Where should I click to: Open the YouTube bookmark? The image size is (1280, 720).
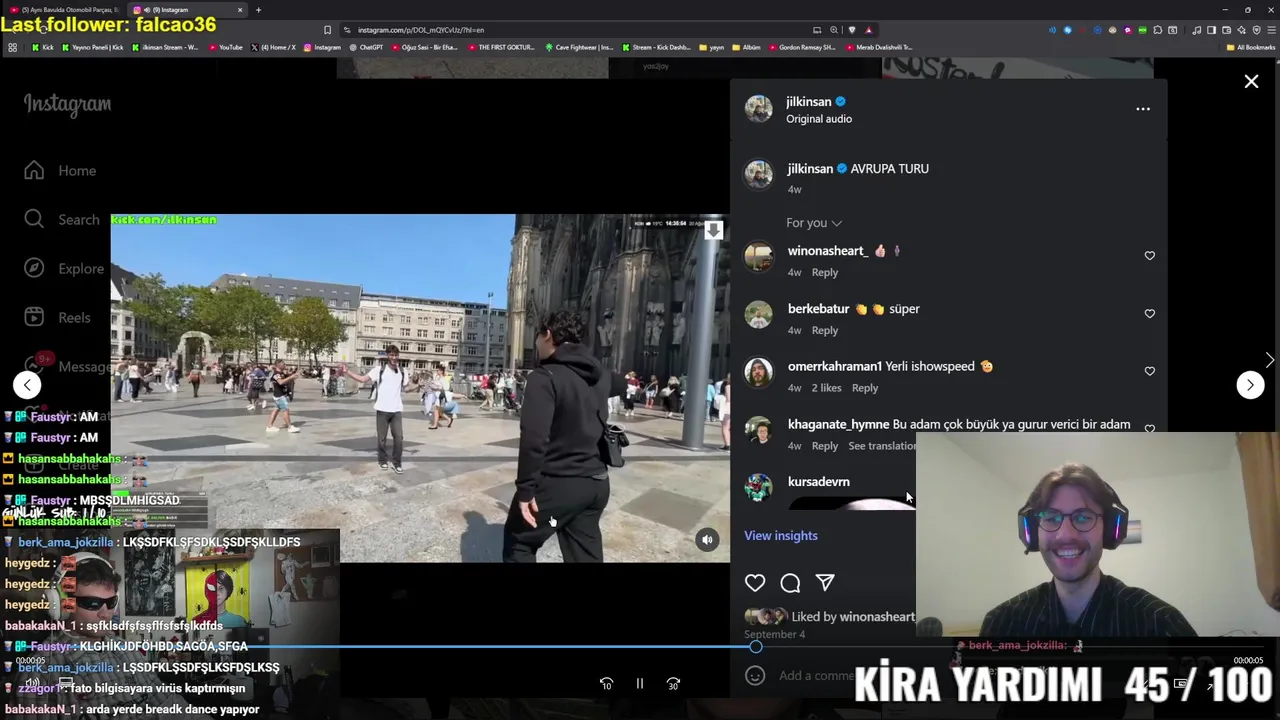click(x=226, y=47)
